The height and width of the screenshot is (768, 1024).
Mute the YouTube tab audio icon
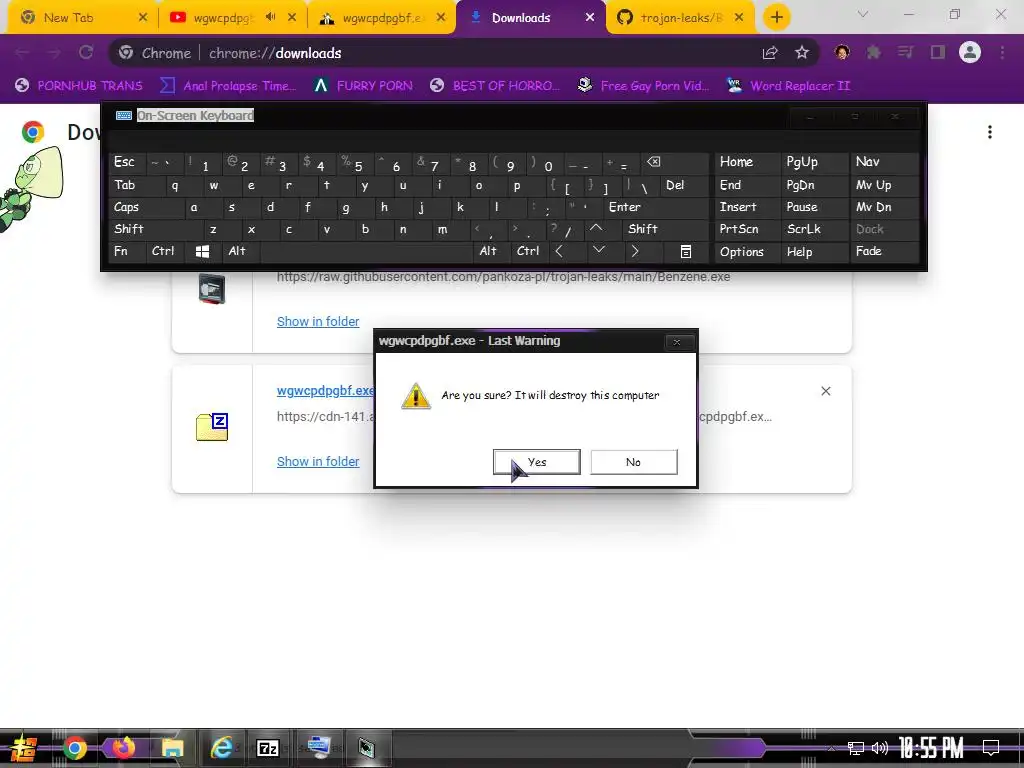(270, 18)
